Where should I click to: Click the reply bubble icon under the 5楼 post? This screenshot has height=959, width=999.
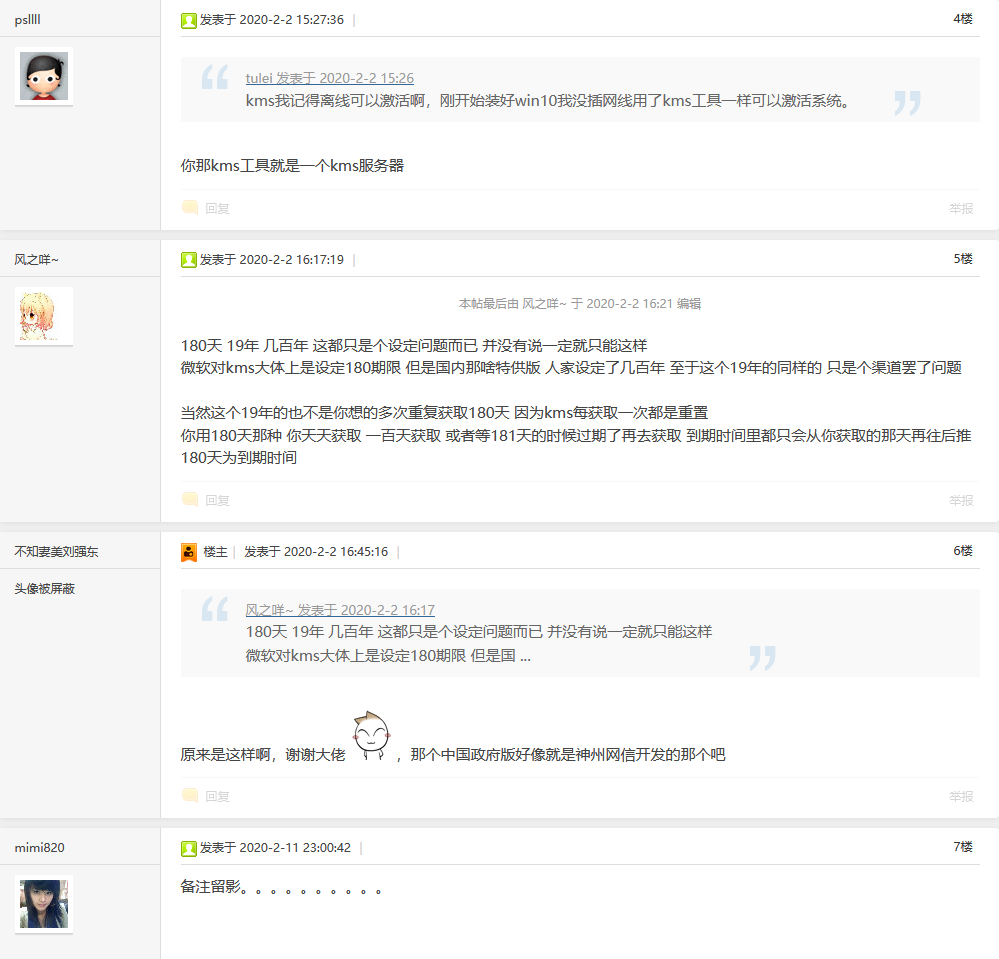(190, 500)
